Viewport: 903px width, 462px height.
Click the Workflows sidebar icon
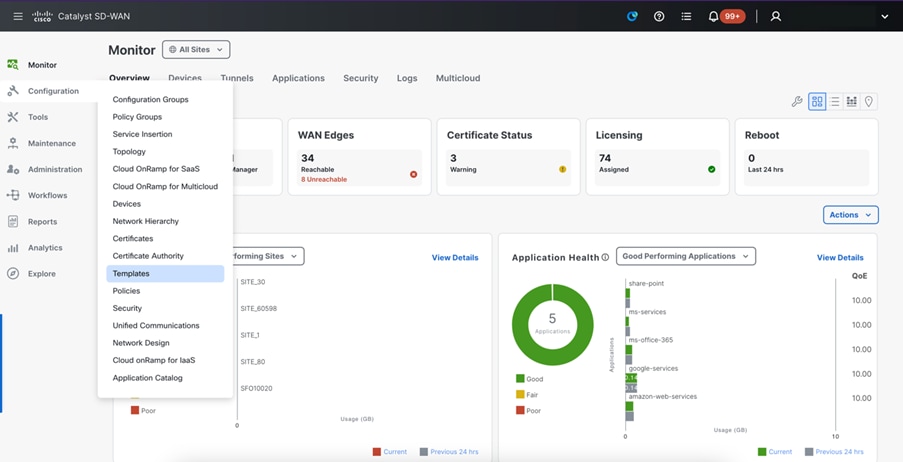[x=13, y=195]
